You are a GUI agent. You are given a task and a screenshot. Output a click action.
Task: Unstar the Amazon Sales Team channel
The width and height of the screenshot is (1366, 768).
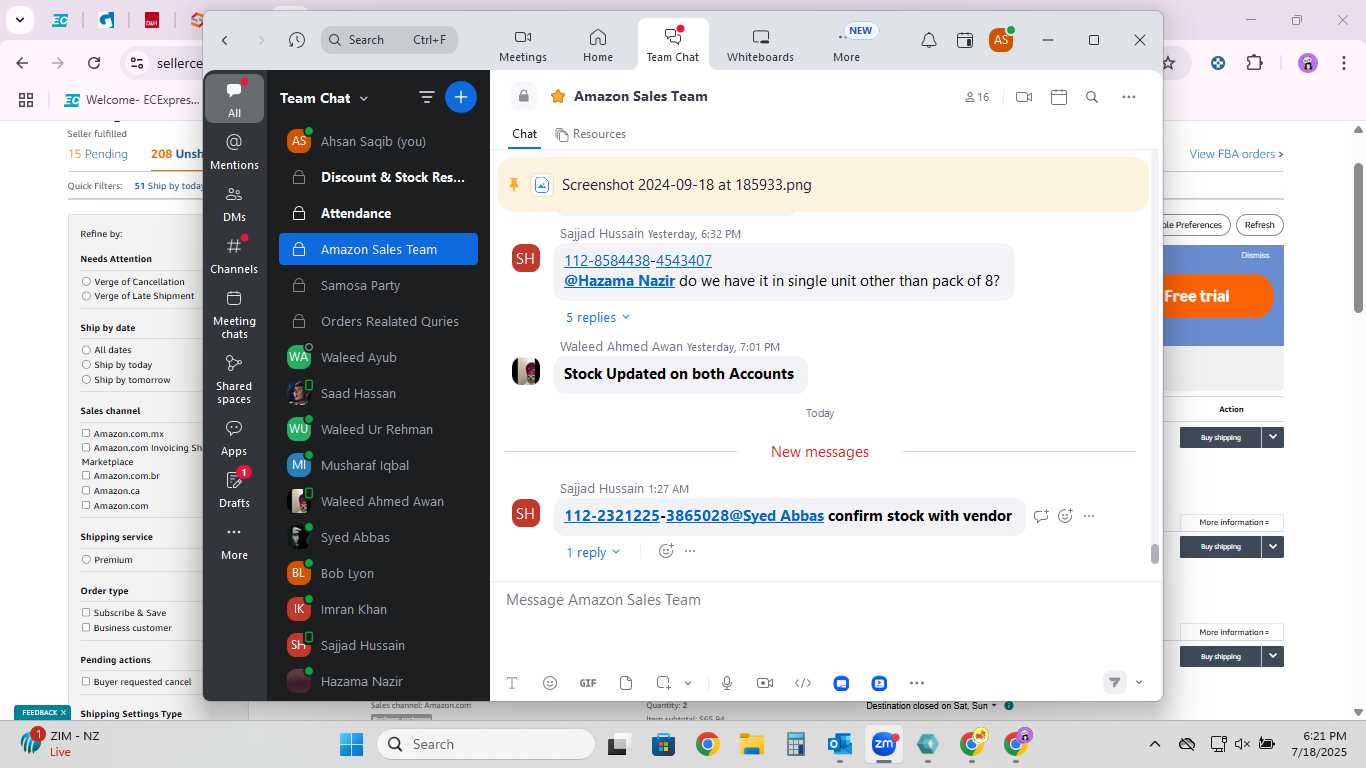pos(558,96)
